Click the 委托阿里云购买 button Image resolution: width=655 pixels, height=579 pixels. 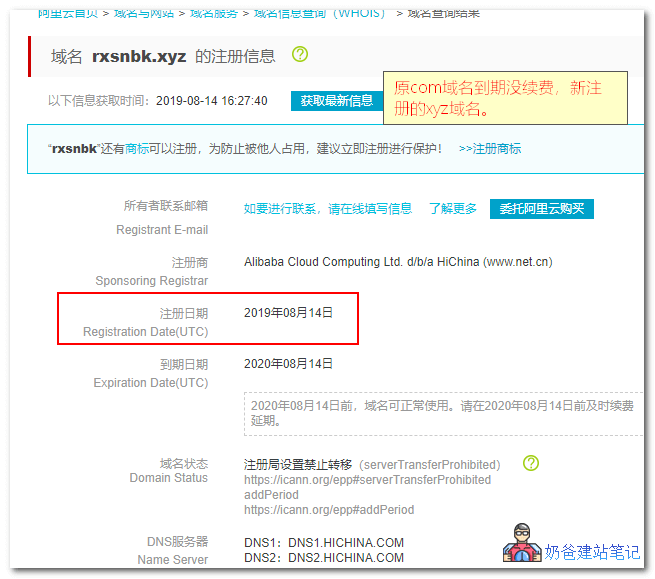tap(541, 208)
